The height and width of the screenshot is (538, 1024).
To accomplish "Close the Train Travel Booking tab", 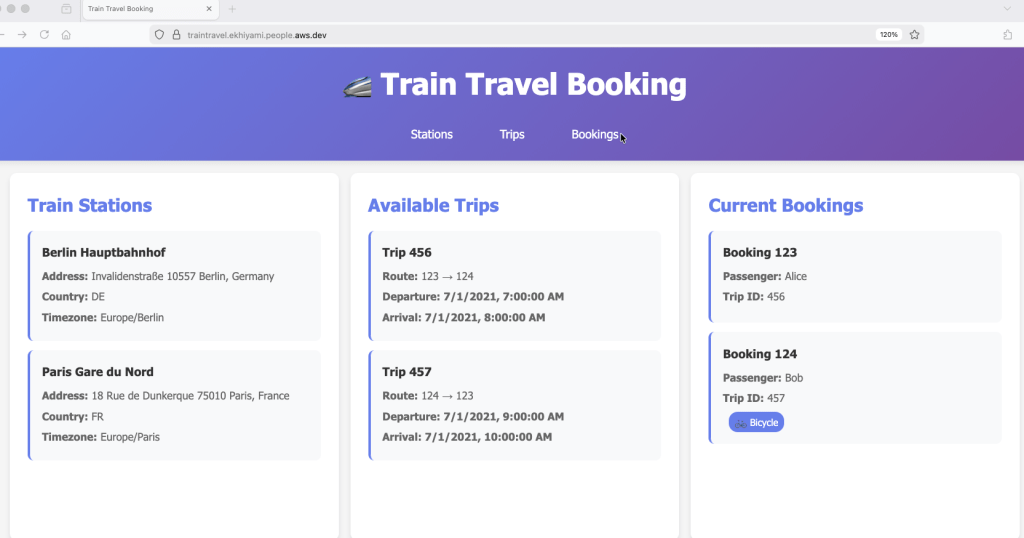I will point(209,9).
